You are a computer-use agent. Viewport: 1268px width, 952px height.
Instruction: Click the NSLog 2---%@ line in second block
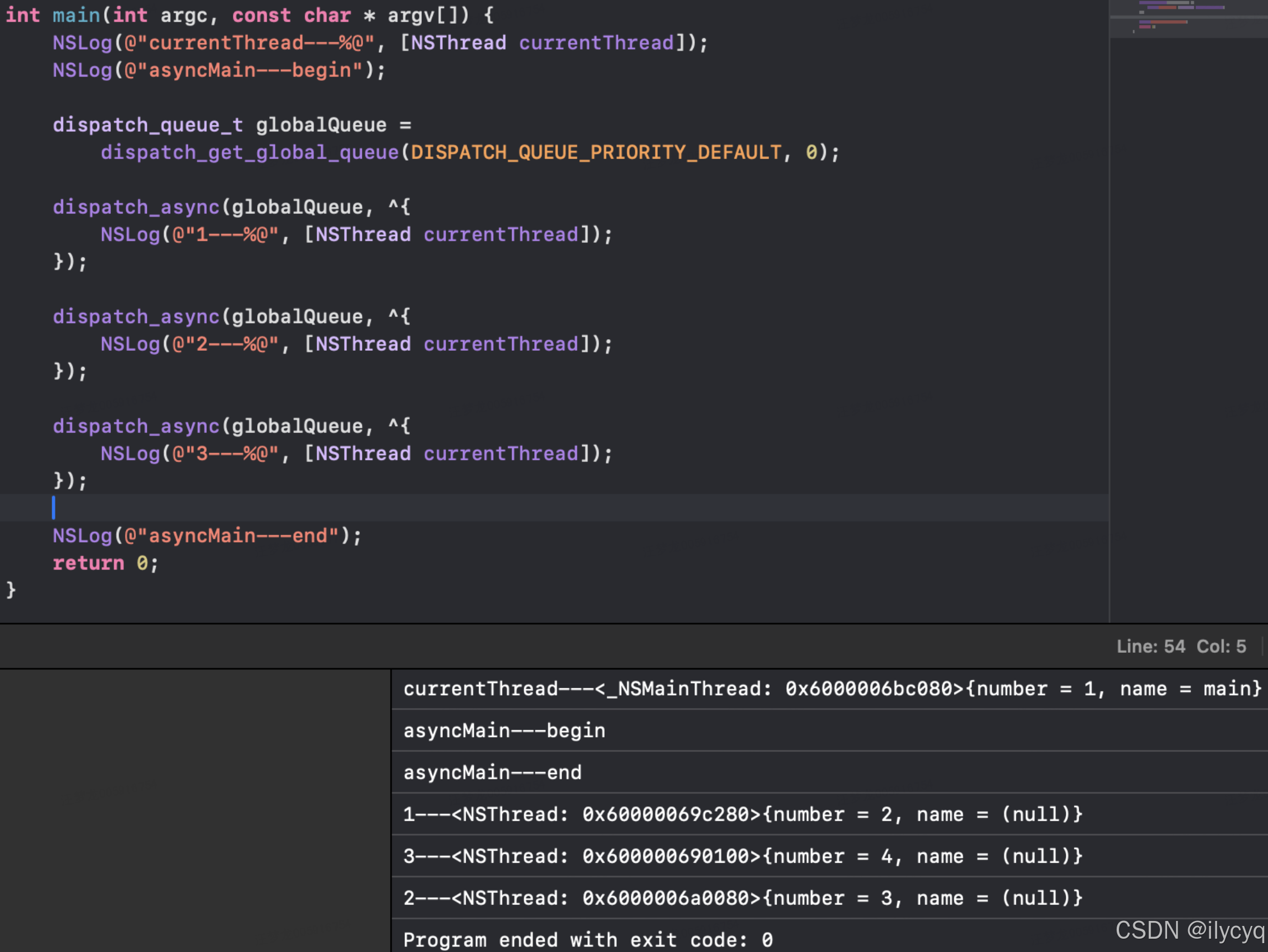pyautogui.click(x=356, y=344)
